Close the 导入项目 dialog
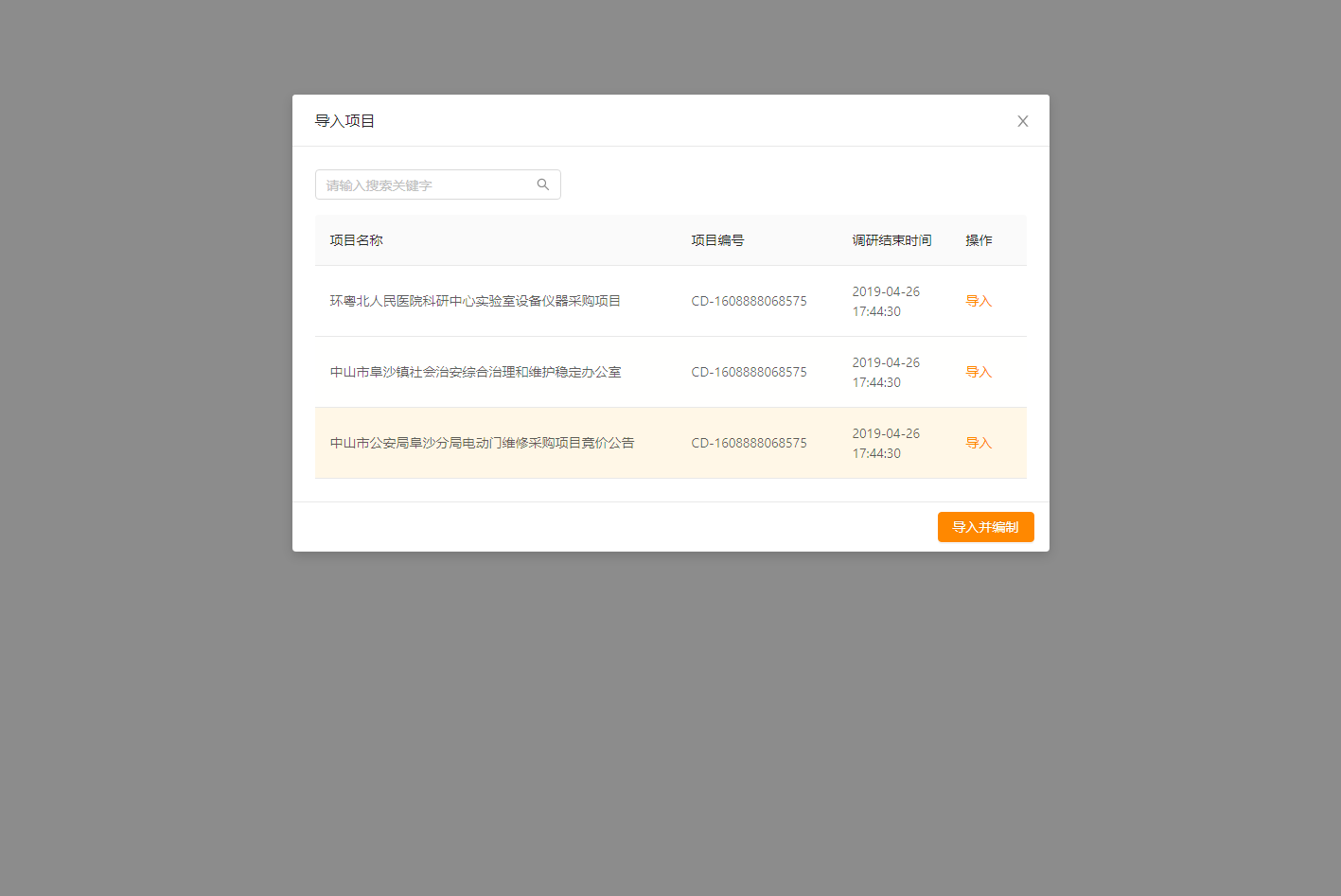 [x=1022, y=121]
